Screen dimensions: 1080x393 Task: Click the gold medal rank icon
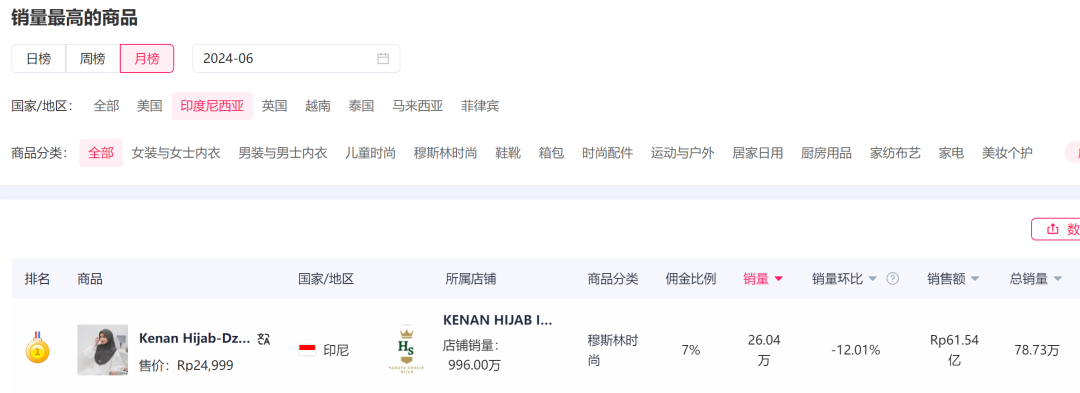click(38, 348)
